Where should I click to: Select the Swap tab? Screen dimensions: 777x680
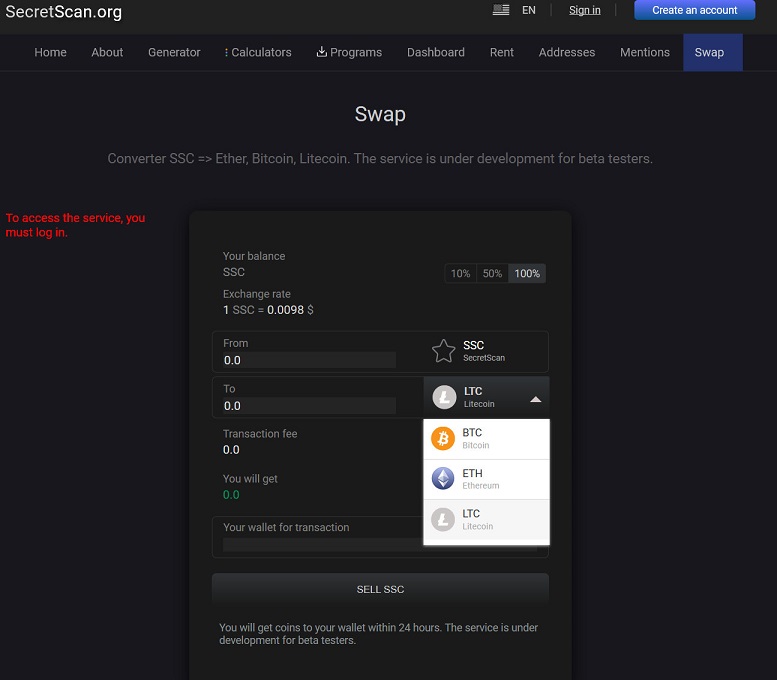(713, 52)
